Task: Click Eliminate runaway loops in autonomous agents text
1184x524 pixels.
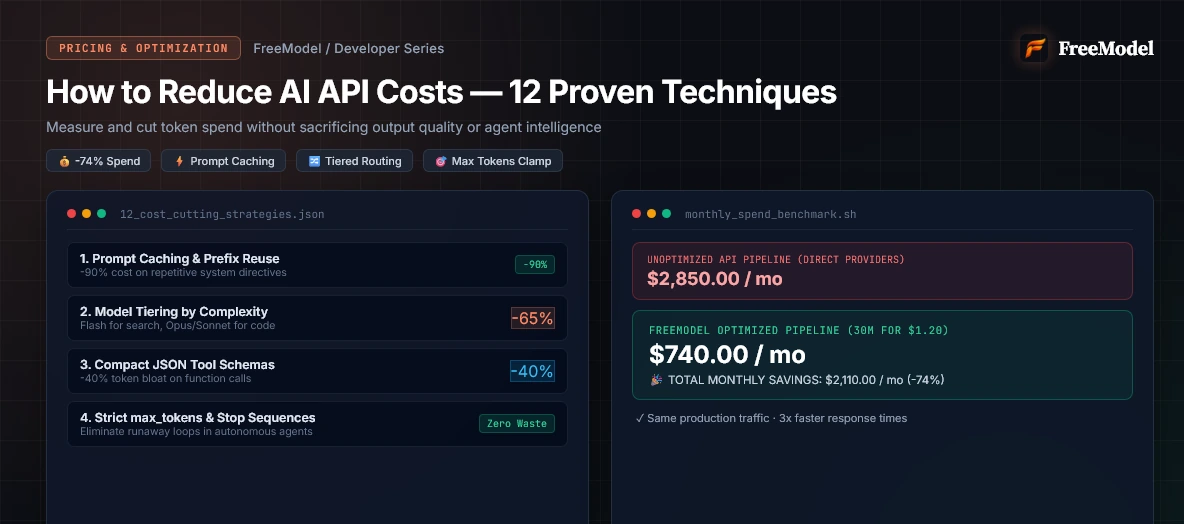Action: [x=196, y=432]
